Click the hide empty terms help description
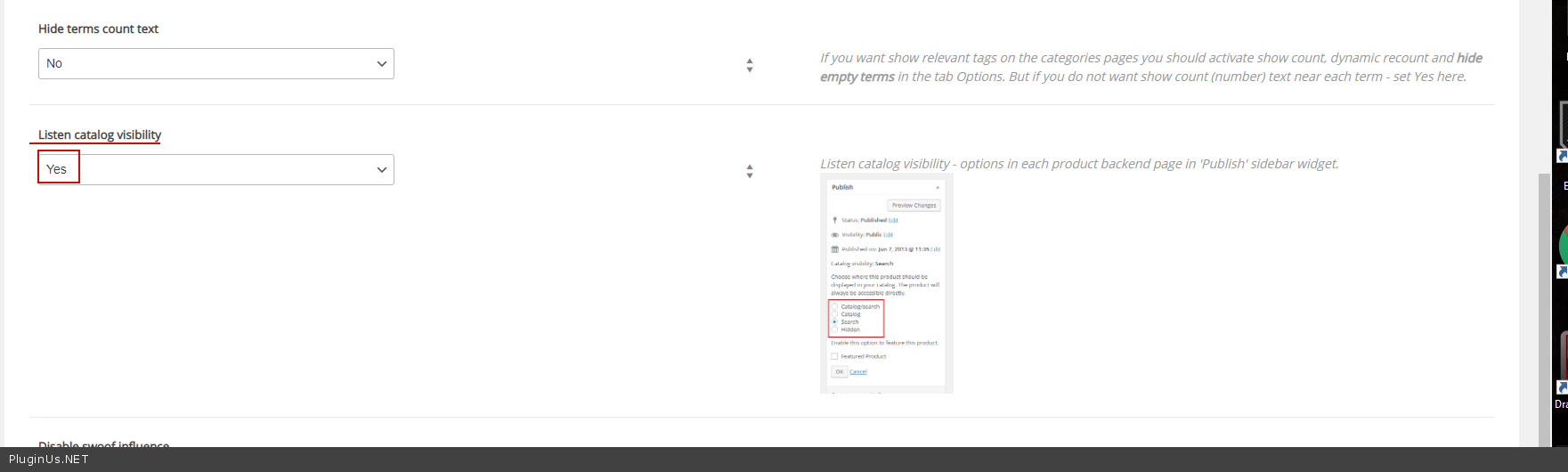 [x=1151, y=67]
